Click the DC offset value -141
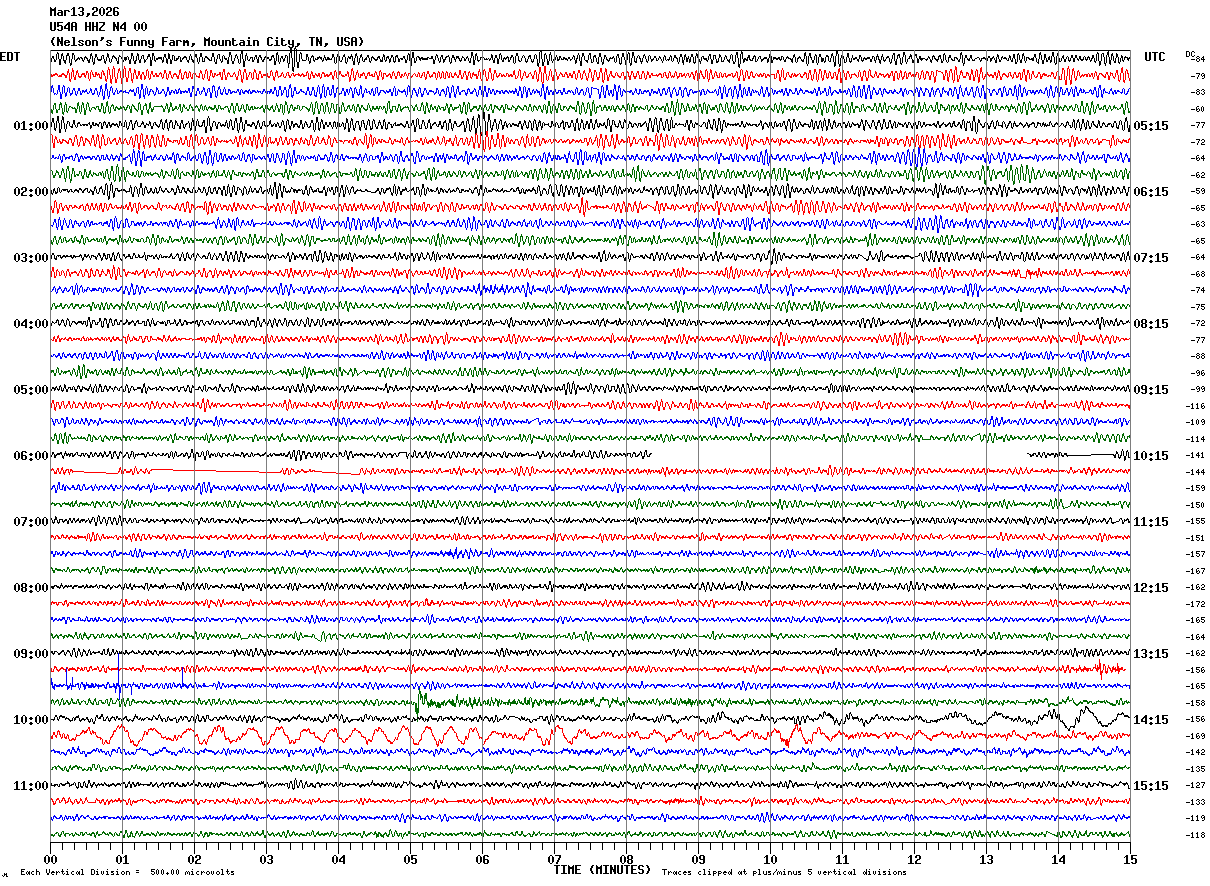The height and width of the screenshot is (886, 1210). click(x=1196, y=455)
